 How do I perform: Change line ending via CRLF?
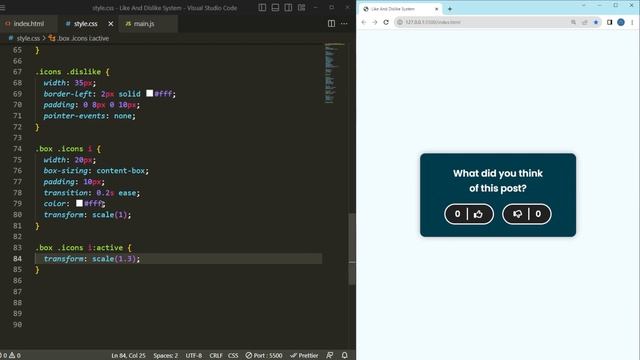coord(216,356)
